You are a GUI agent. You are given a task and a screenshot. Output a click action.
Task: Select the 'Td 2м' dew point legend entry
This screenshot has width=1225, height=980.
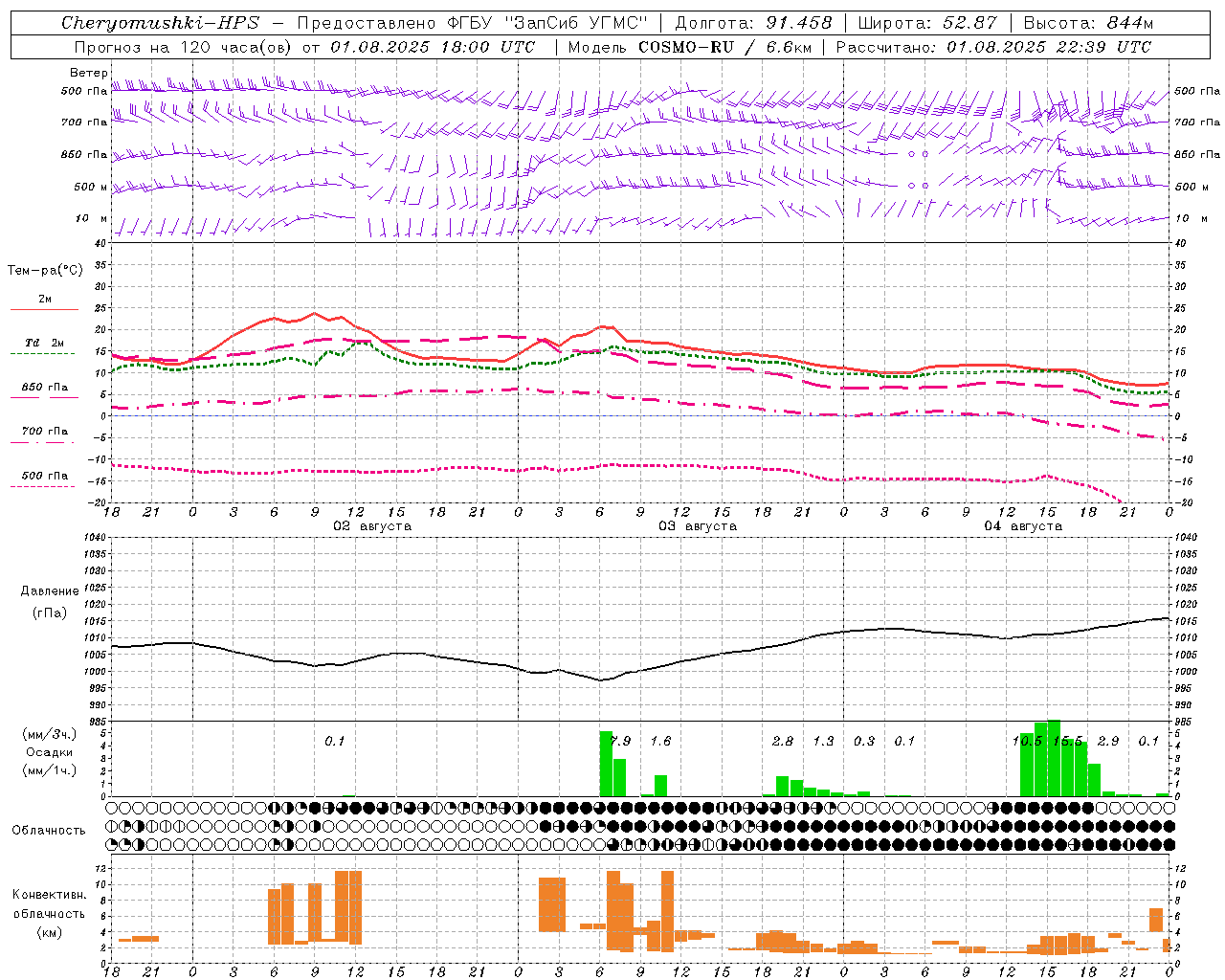click(45, 343)
